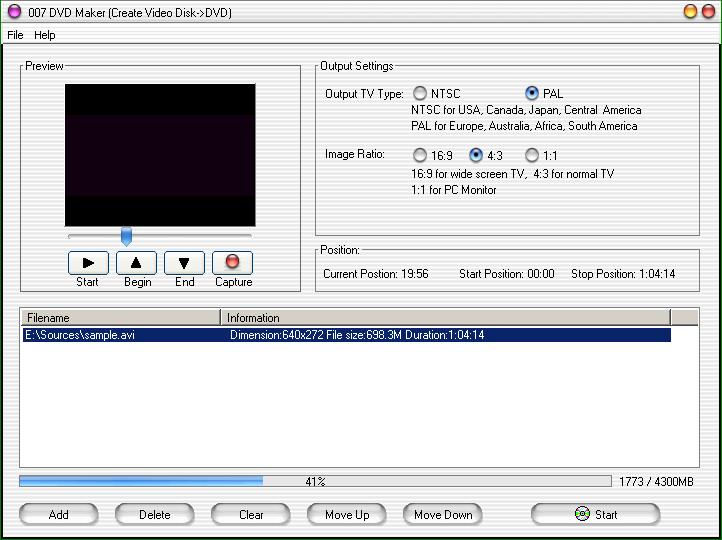Choose the 1:1 image ratio

(x=532, y=155)
